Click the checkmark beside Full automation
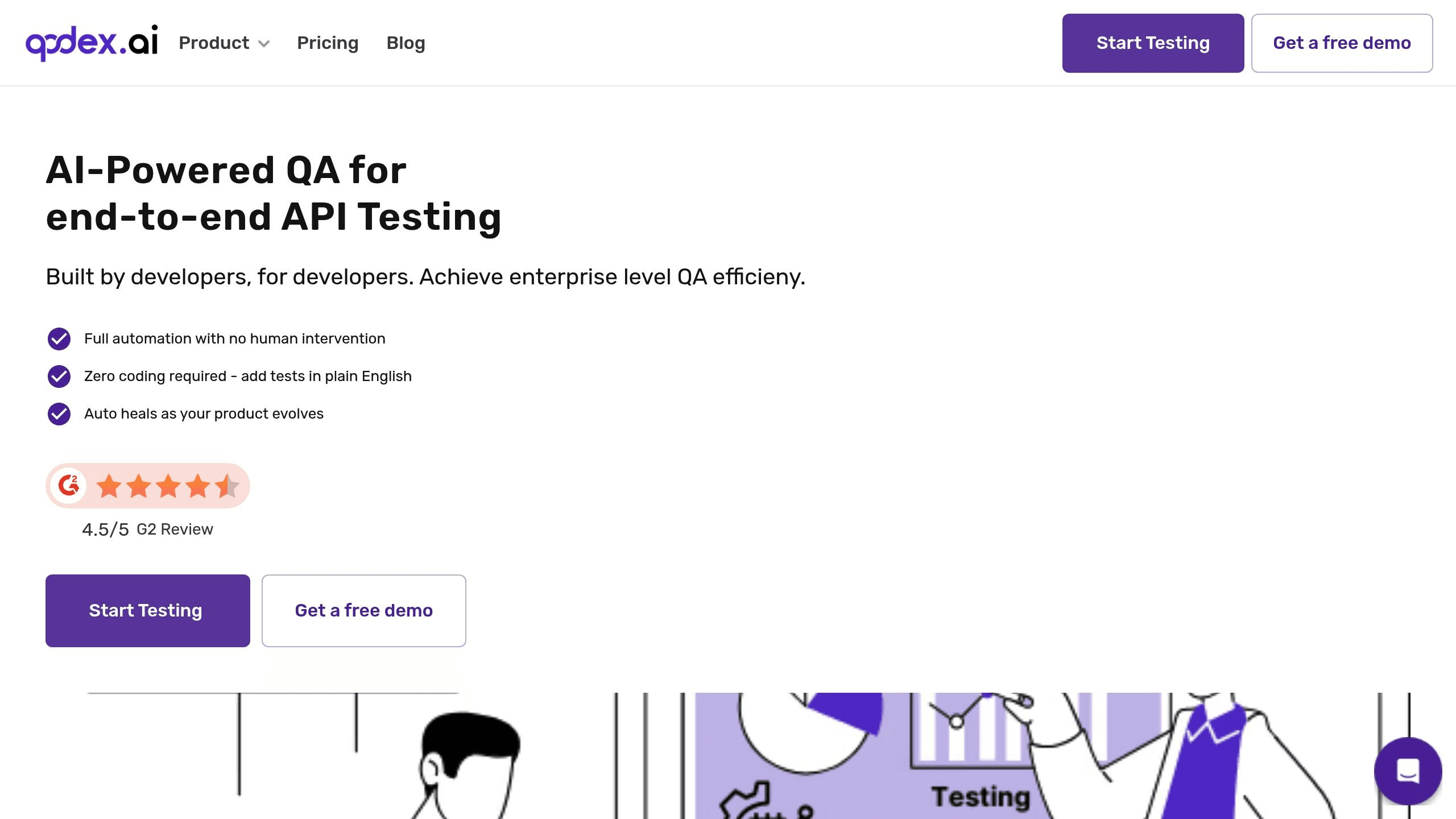Image resolution: width=1456 pixels, height=819 pixels. click(x=59, y=339)
